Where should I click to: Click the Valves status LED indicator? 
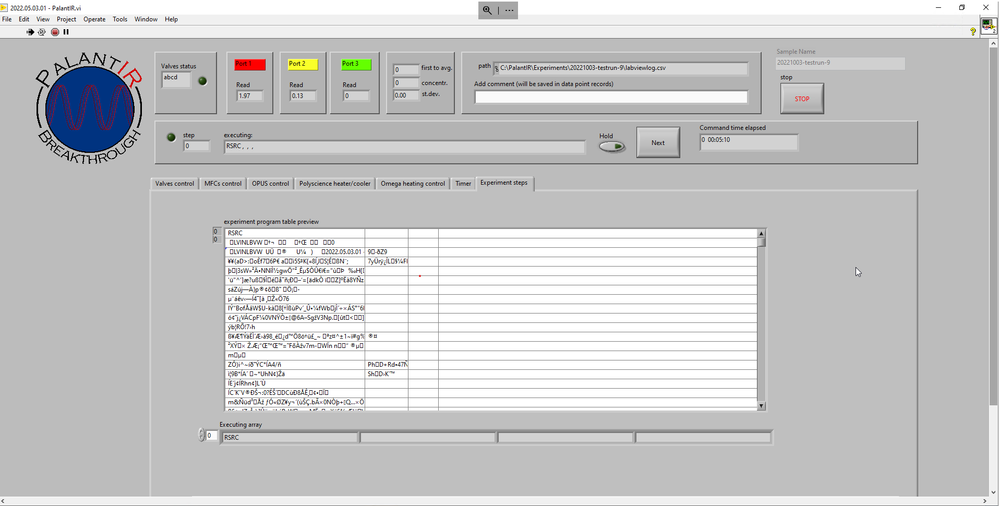click(203, 81)
